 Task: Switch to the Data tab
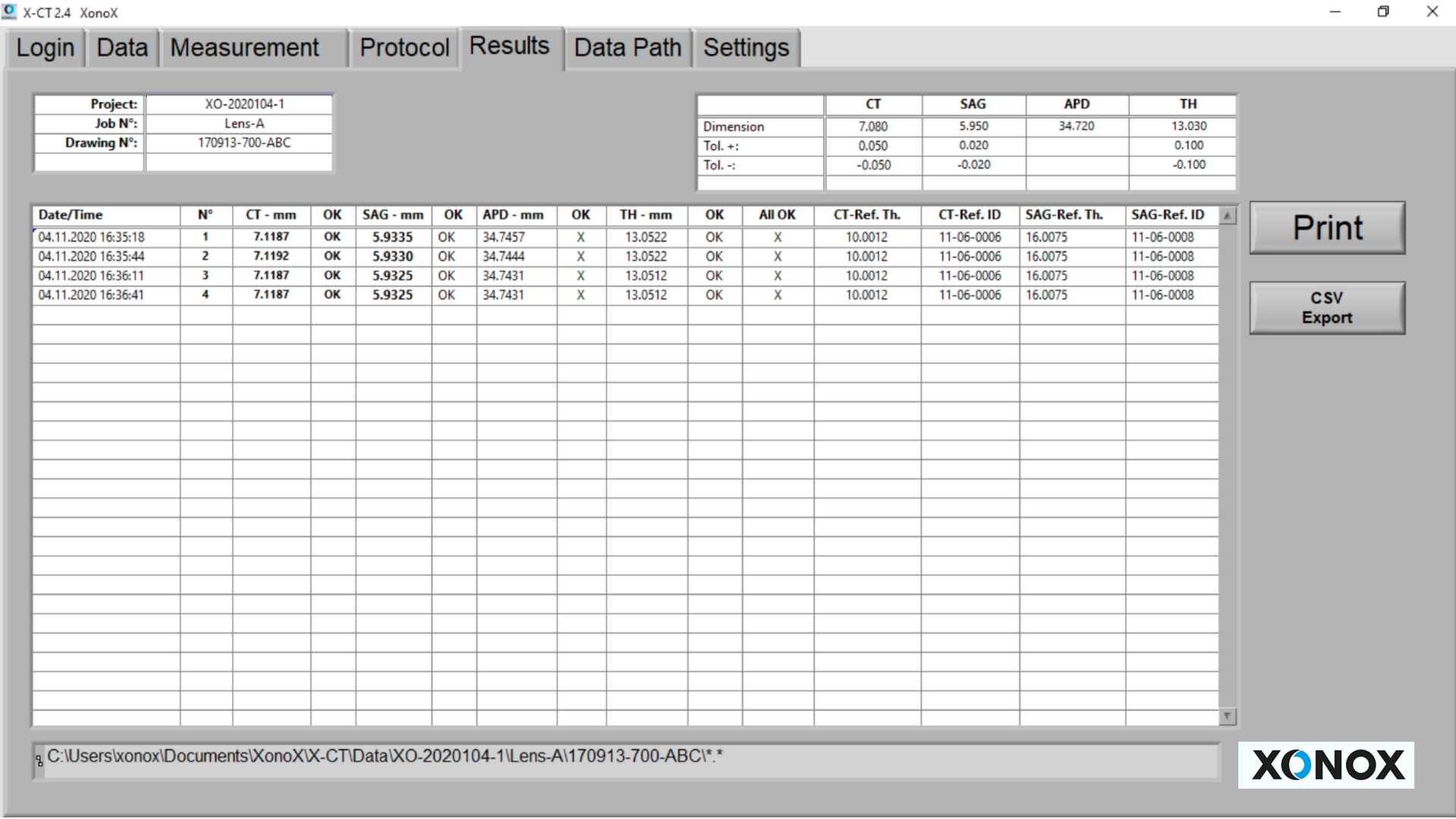click(122, 48)
